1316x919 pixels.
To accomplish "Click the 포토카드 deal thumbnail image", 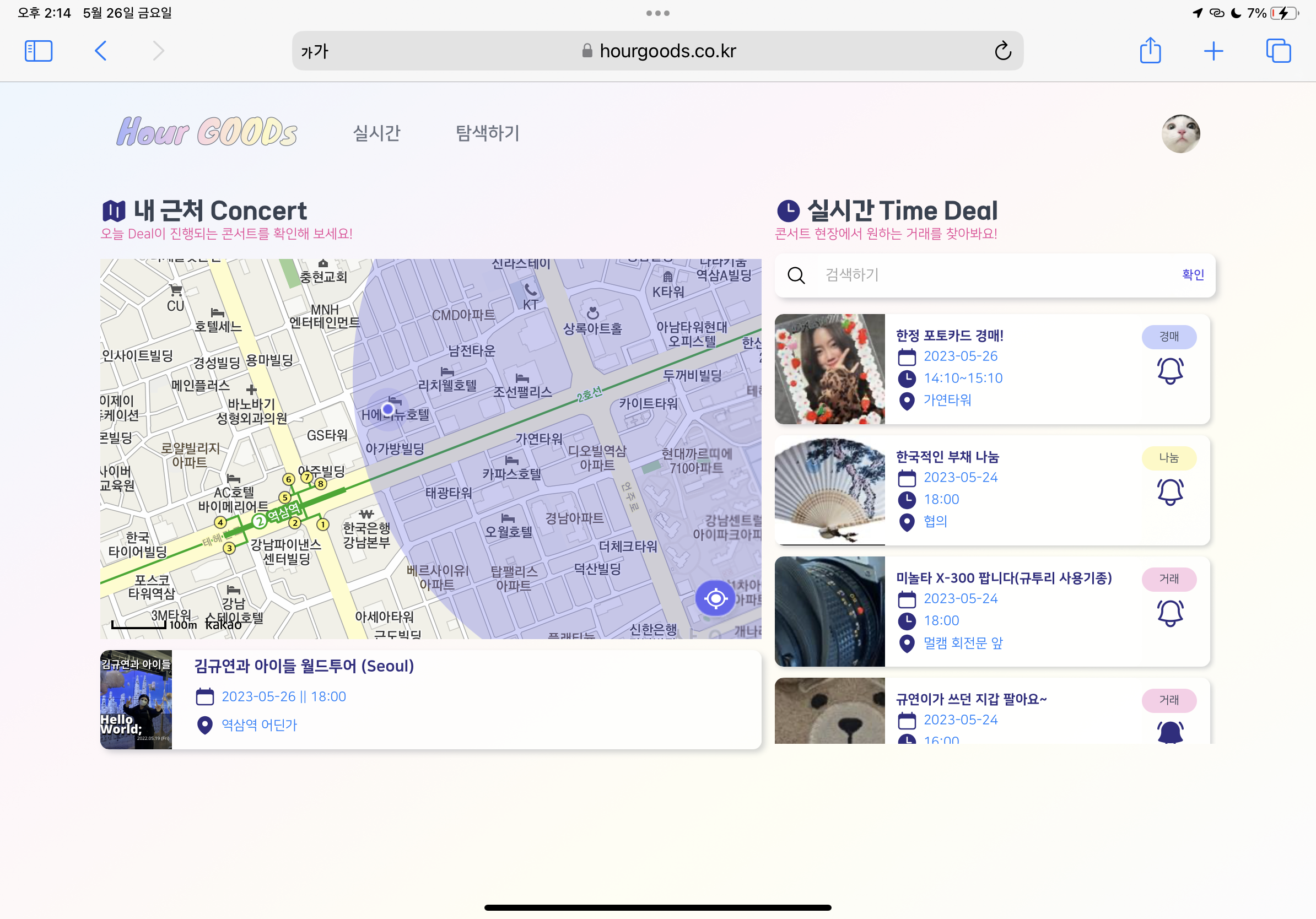I will tap(829, 369).
